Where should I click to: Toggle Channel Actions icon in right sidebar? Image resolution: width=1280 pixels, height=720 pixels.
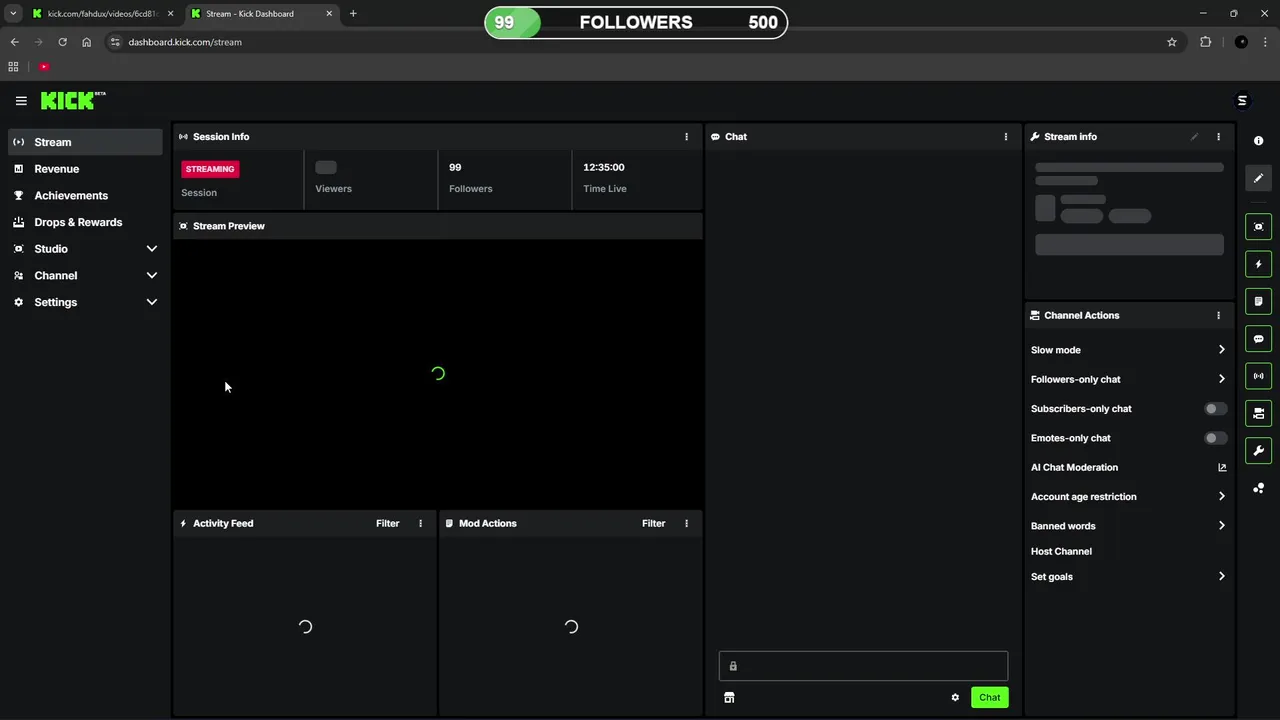point(1259,413)
